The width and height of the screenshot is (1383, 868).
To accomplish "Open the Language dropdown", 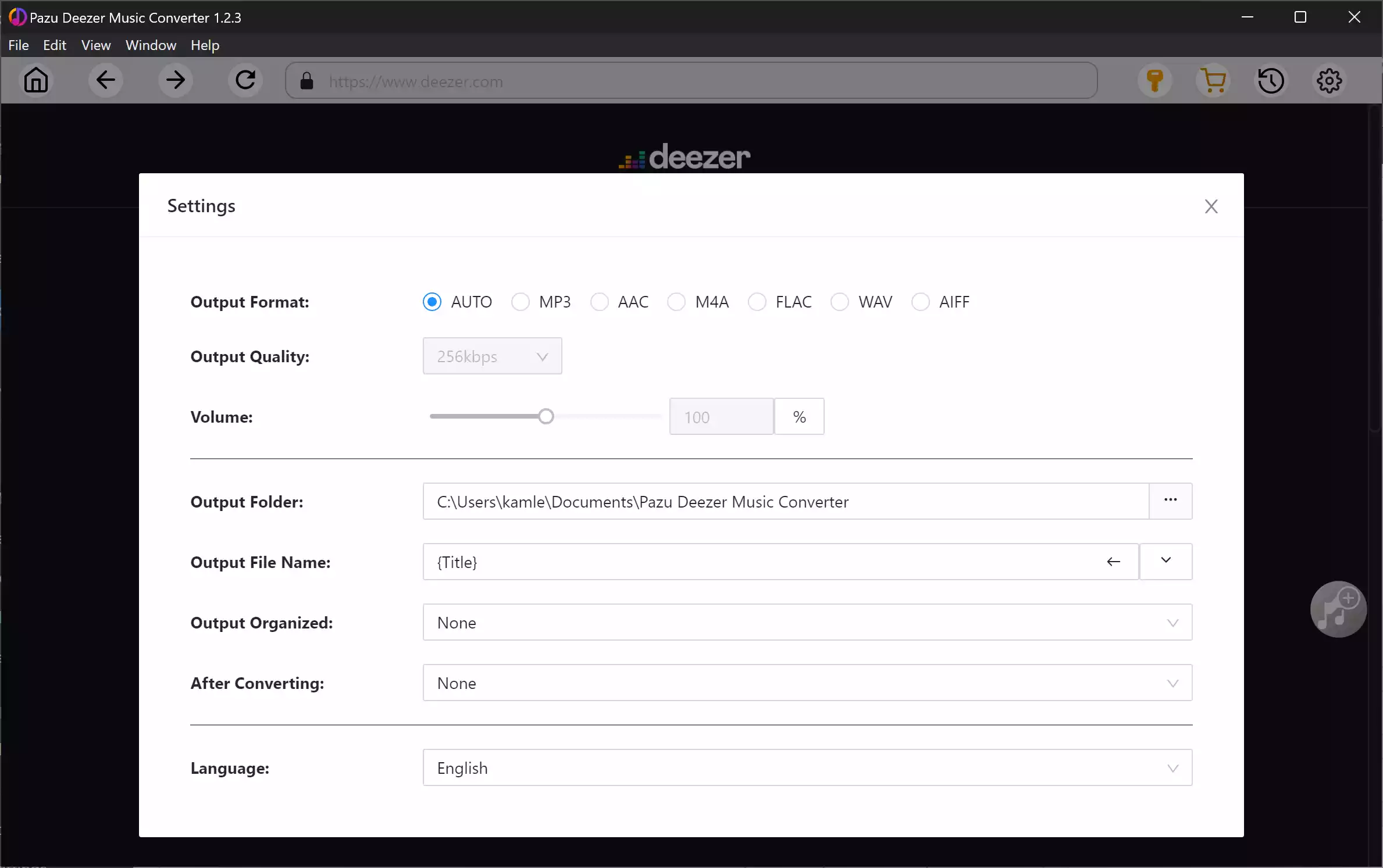I will pyautogui.click(x=807, y=767).
